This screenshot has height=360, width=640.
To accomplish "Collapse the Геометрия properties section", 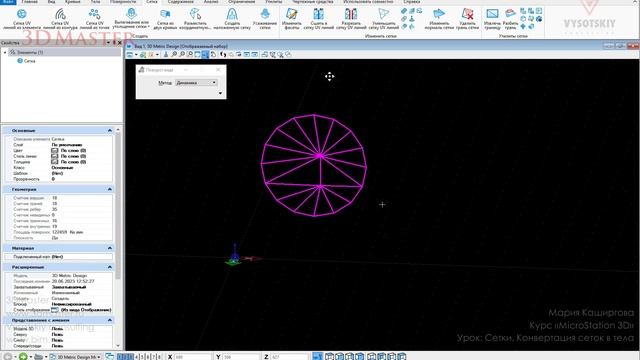I will point(109,189).
